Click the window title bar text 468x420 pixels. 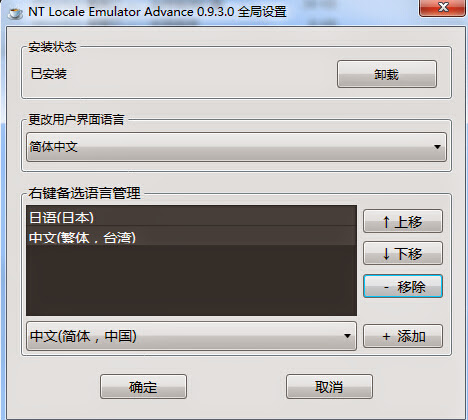[x=157, y=12]
